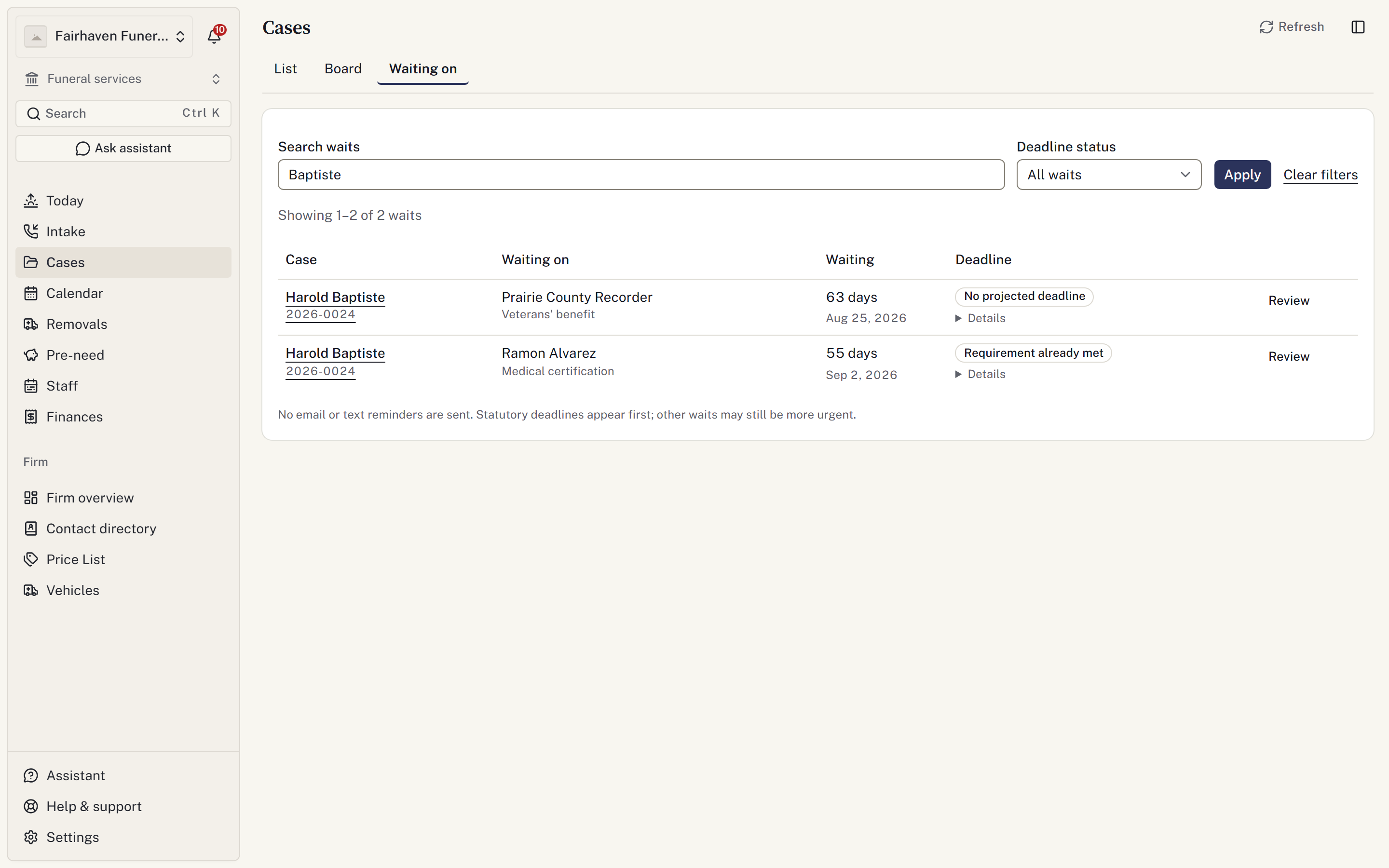The image size is (1389, 868).
Task: Click the Prairie County Recorder text
Action: pyautogui.click(x=577, y=298)
